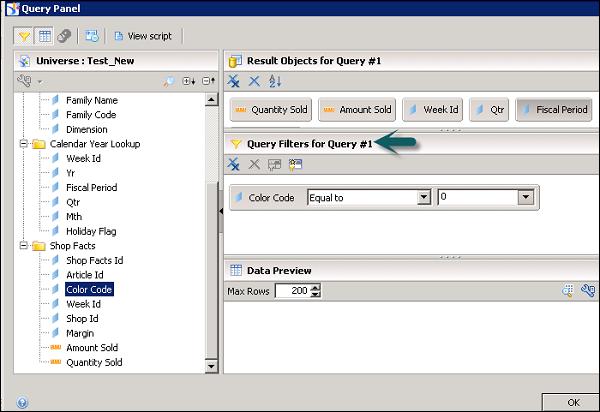Open the wrench options dropdown in Universe pane

29,81
